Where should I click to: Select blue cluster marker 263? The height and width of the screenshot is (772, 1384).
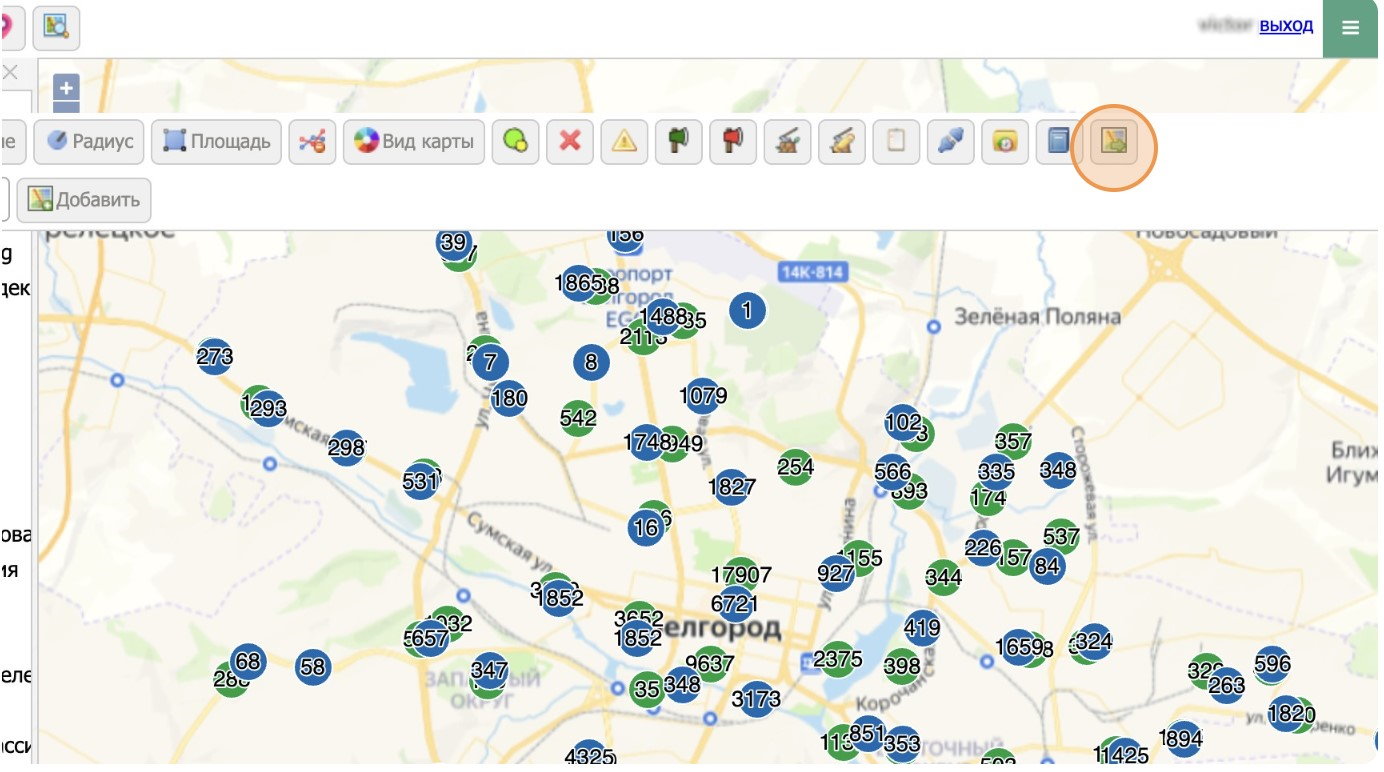1227,685
